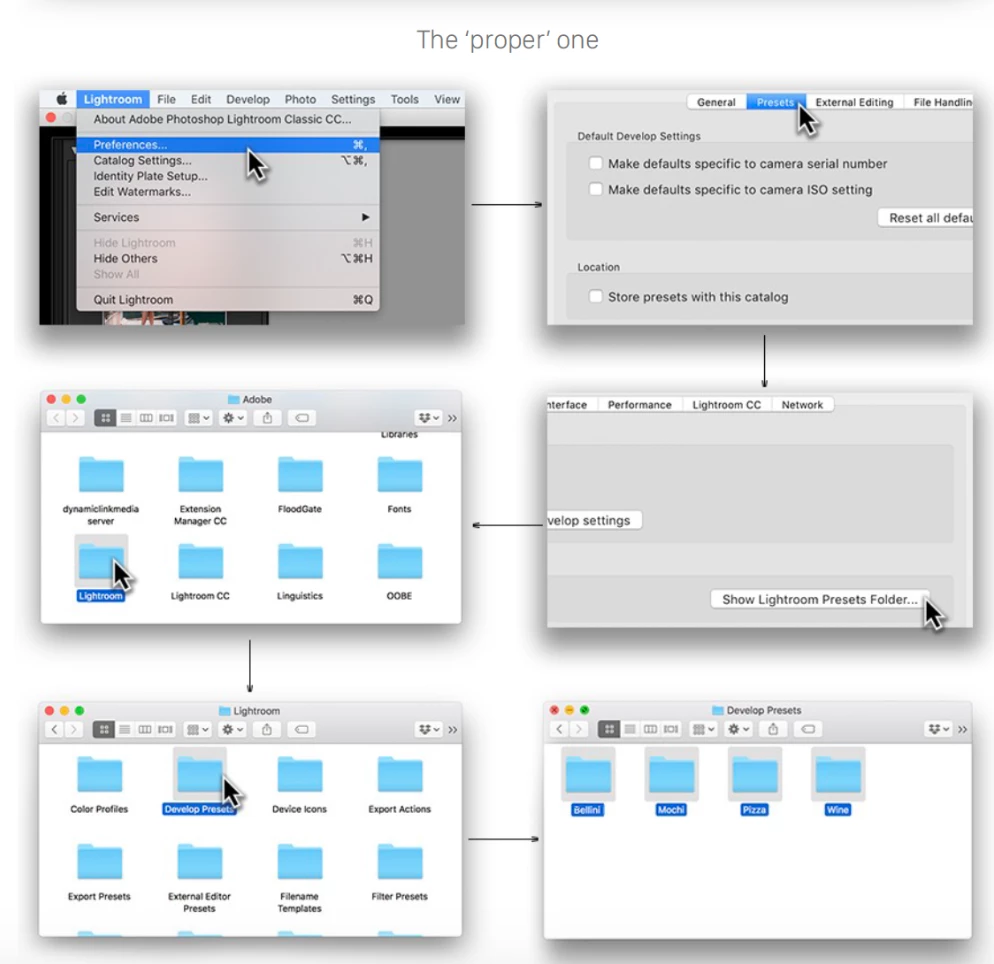Click Show Lightroom Presets Folder... button
Viewport: 994px width, 964px height.
pyautogui.click(x=820, y=599)
